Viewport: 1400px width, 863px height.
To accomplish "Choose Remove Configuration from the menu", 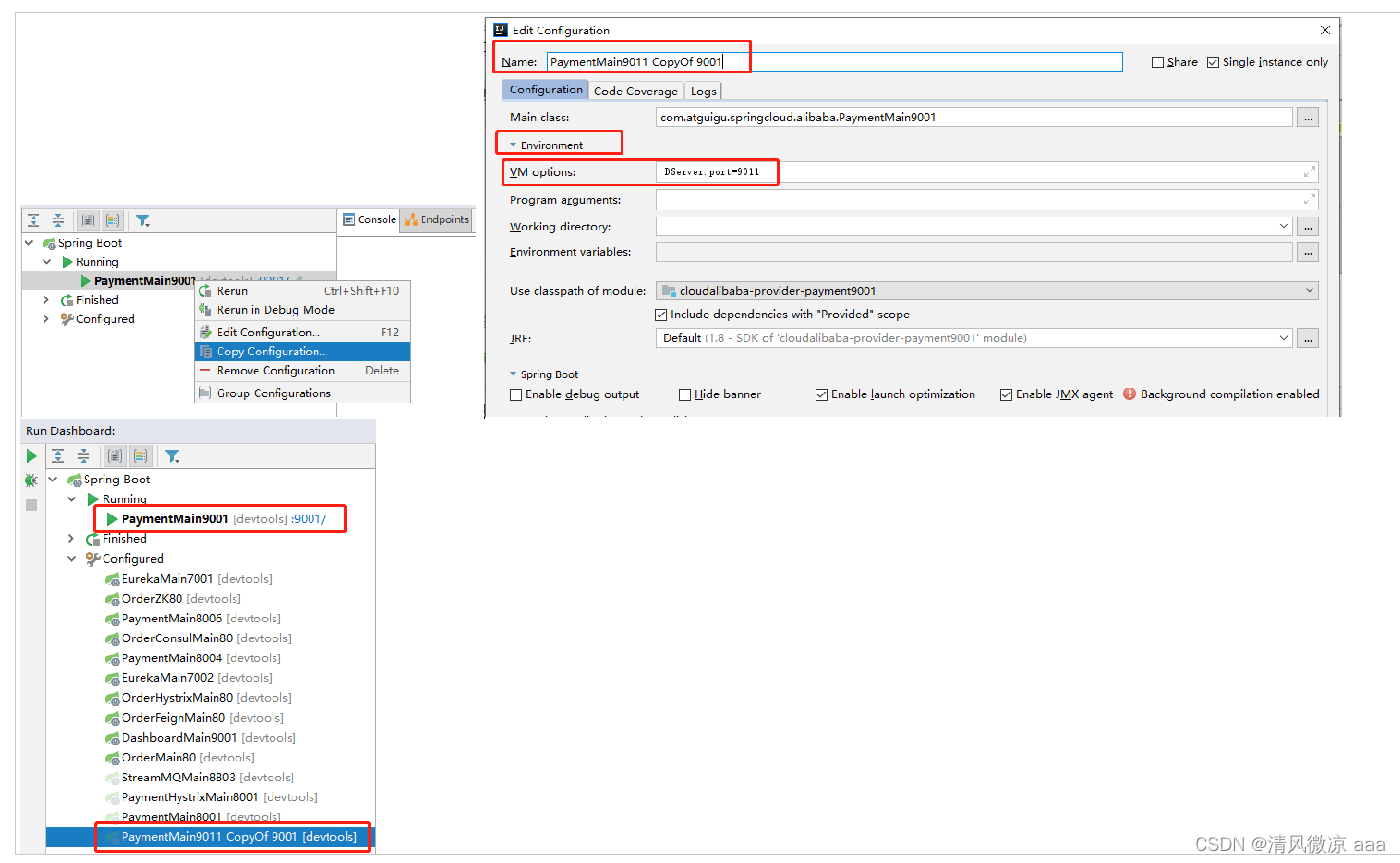I will (x=302, y=371).
